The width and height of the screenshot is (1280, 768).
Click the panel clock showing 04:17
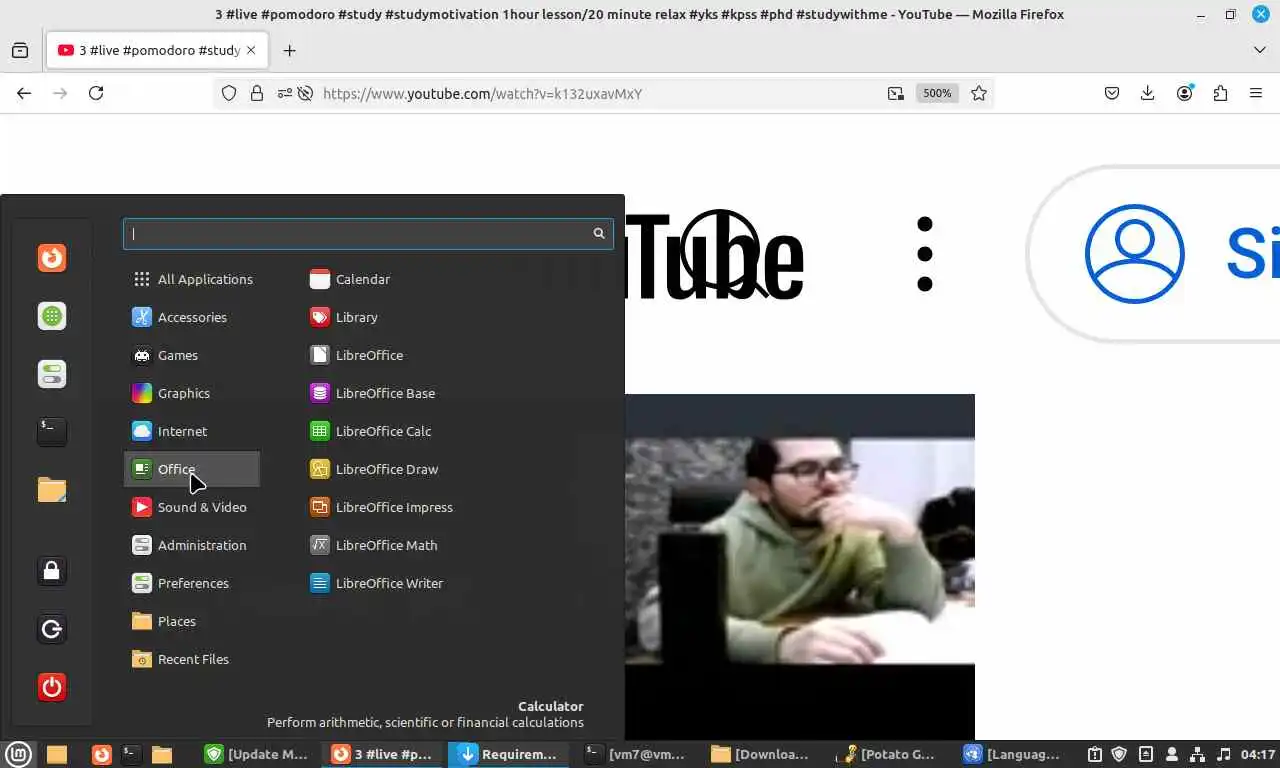[1257, 754]
